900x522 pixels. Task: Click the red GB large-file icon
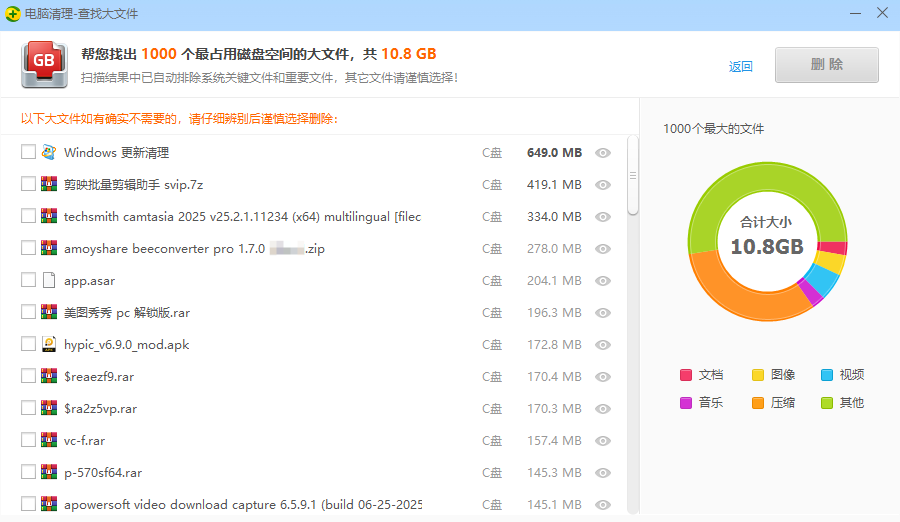44,65
